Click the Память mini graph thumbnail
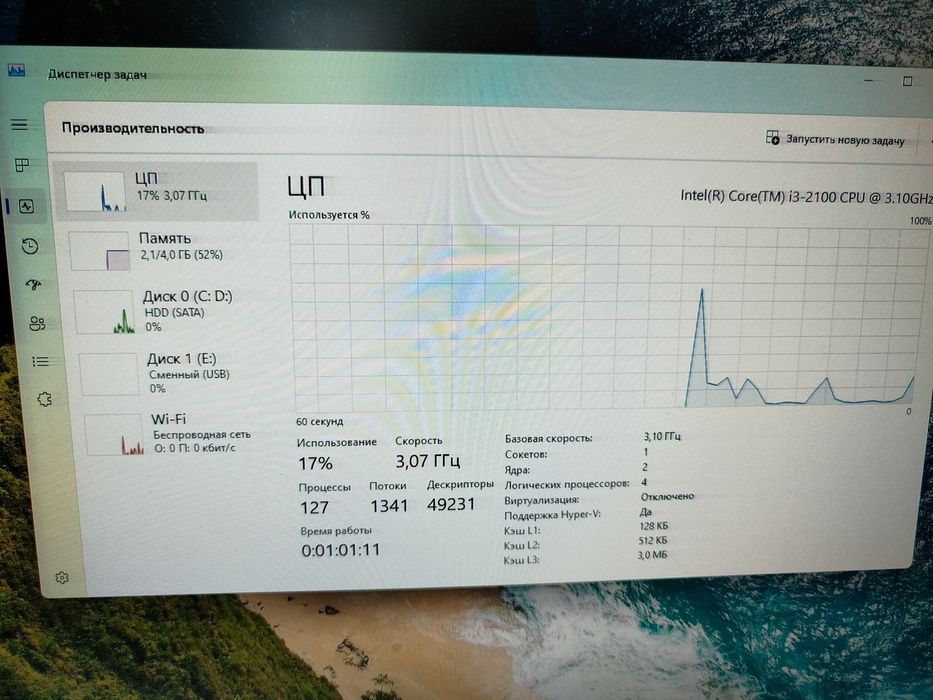933x700 pixels. pyautogui.click(x=100, y=251)
